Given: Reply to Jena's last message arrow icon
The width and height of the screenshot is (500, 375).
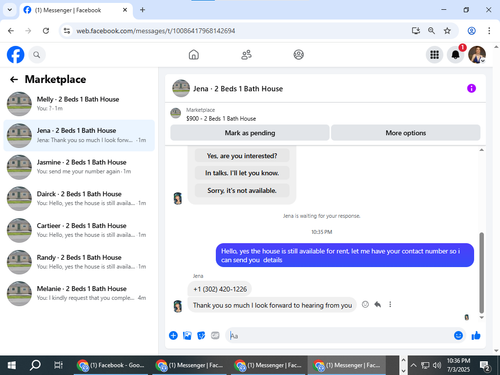Looking at the screenshot, I should (378, 304).
